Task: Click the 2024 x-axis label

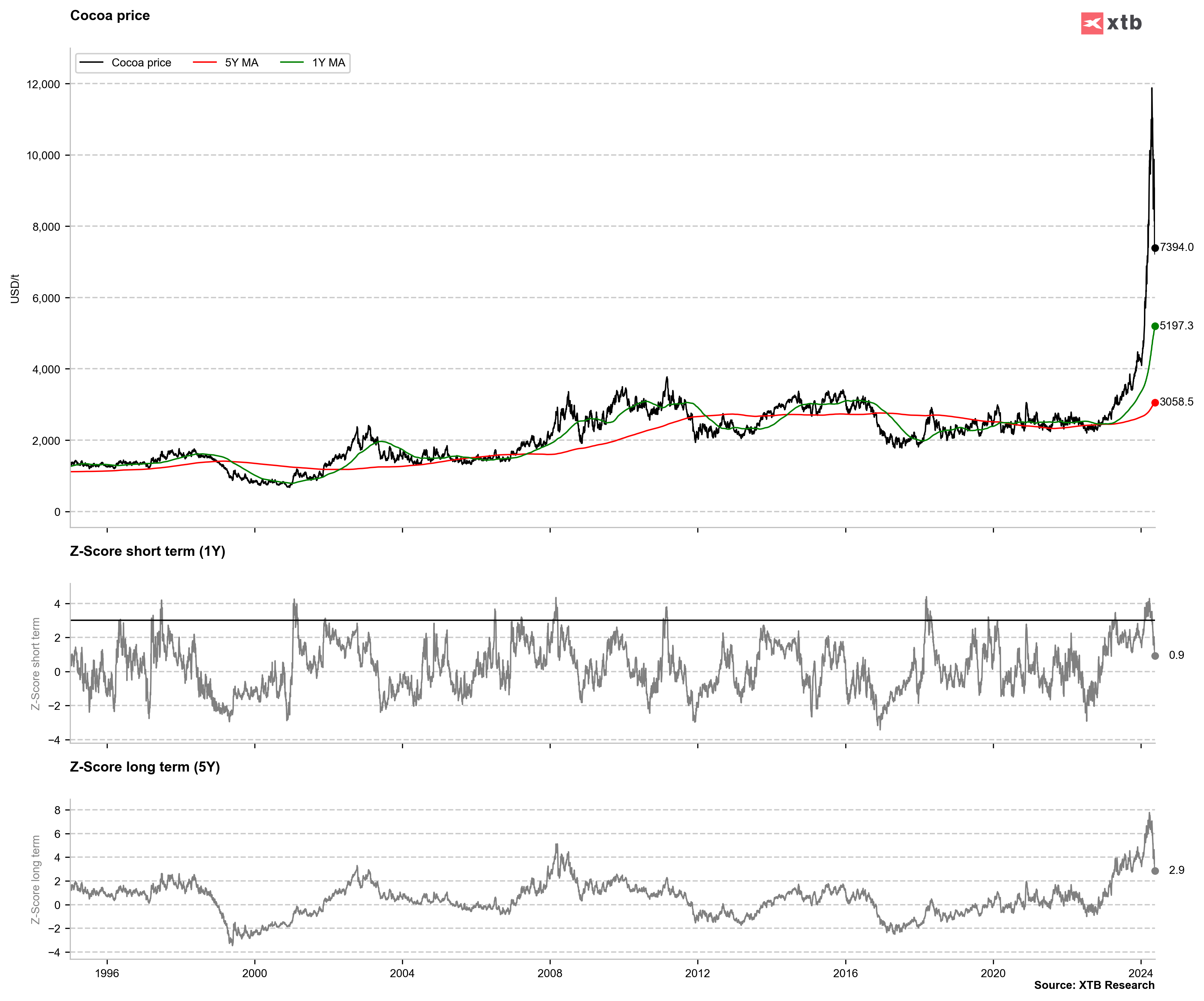Action: click(x=1140, y=973)
